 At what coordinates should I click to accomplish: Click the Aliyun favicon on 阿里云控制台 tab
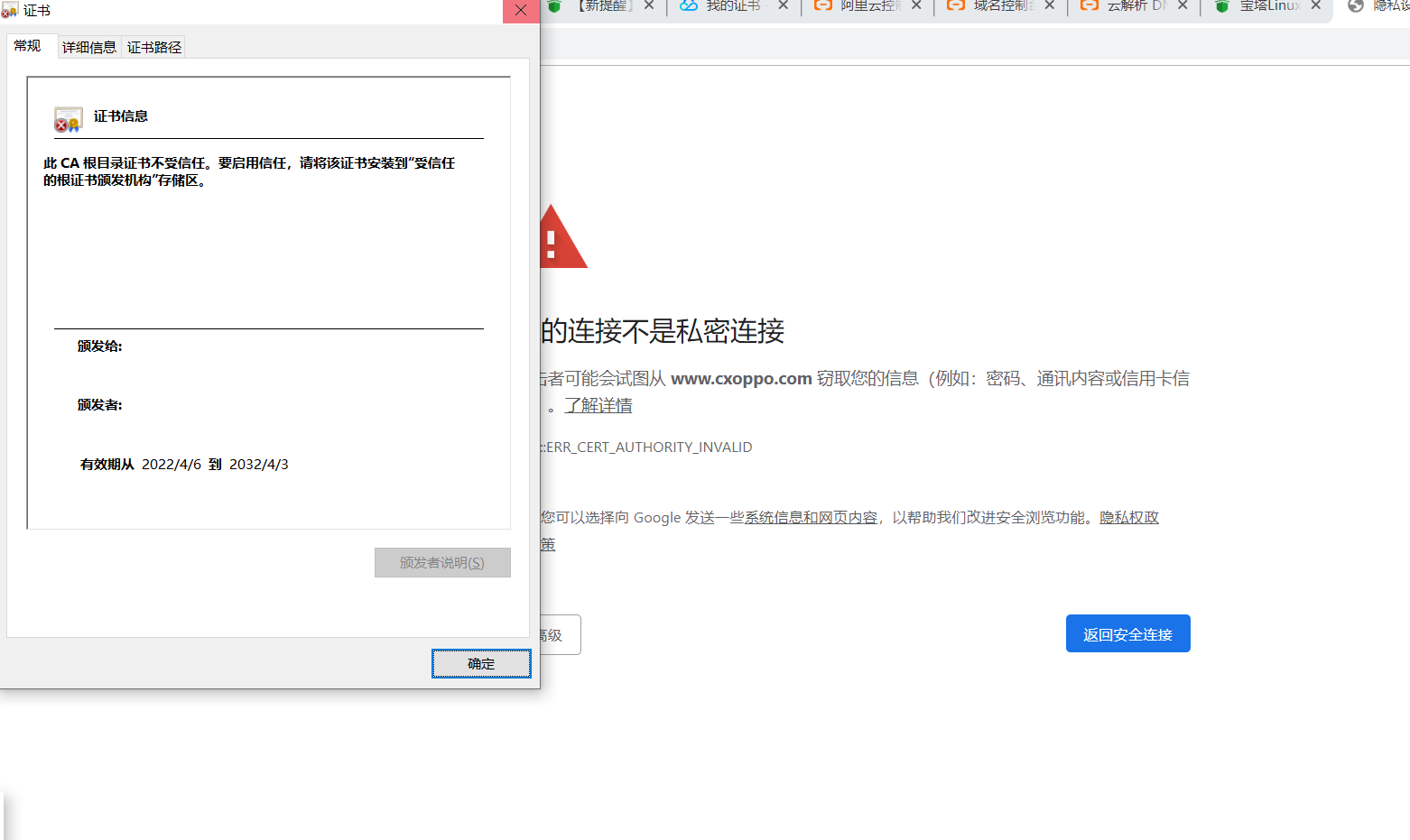click(x=823, y=5)
